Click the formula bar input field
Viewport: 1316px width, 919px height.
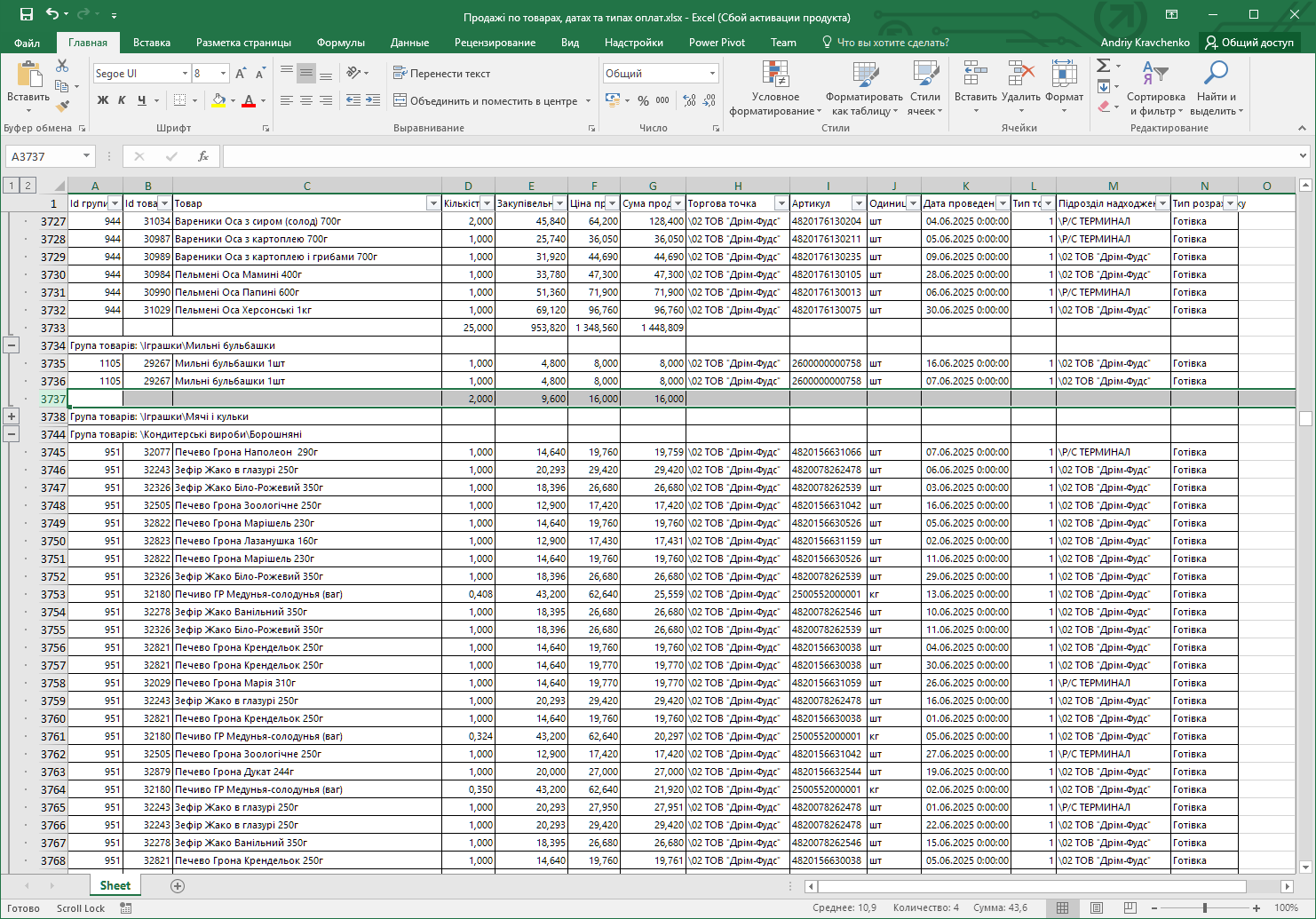pos(760,156)
